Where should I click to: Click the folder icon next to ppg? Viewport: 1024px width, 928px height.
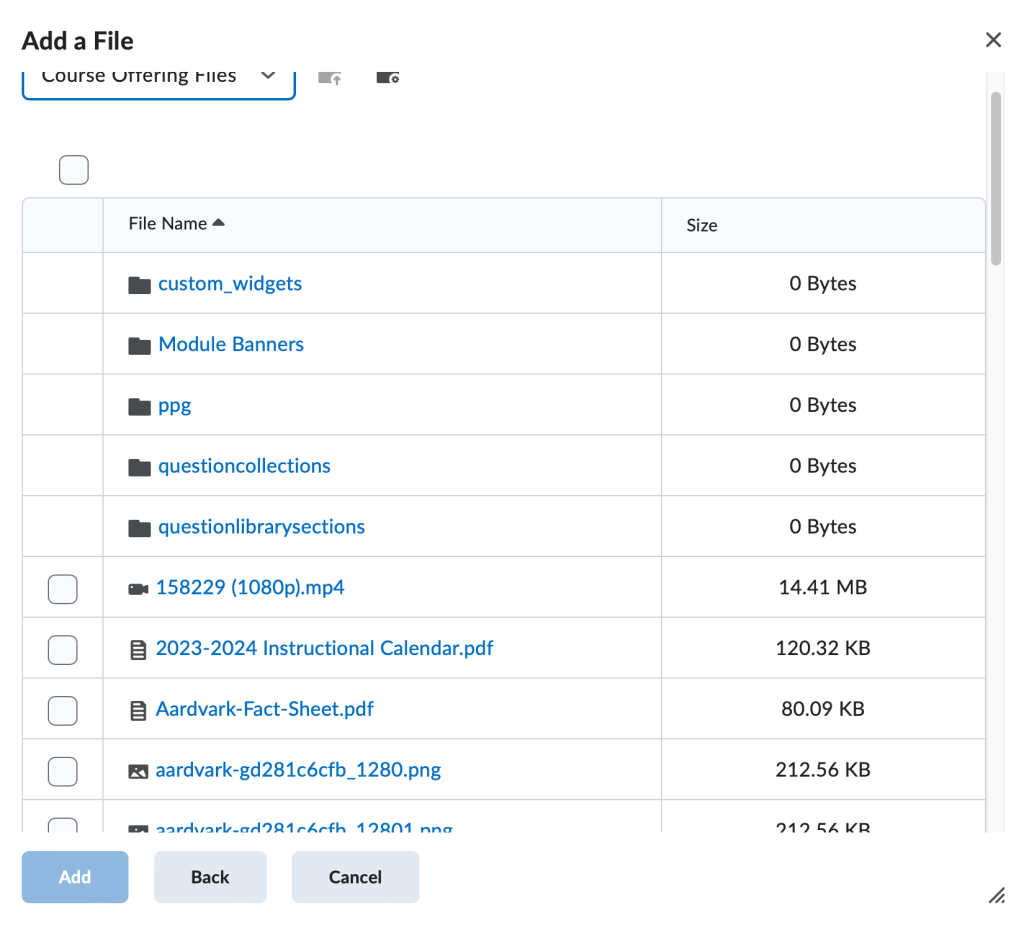139,407
